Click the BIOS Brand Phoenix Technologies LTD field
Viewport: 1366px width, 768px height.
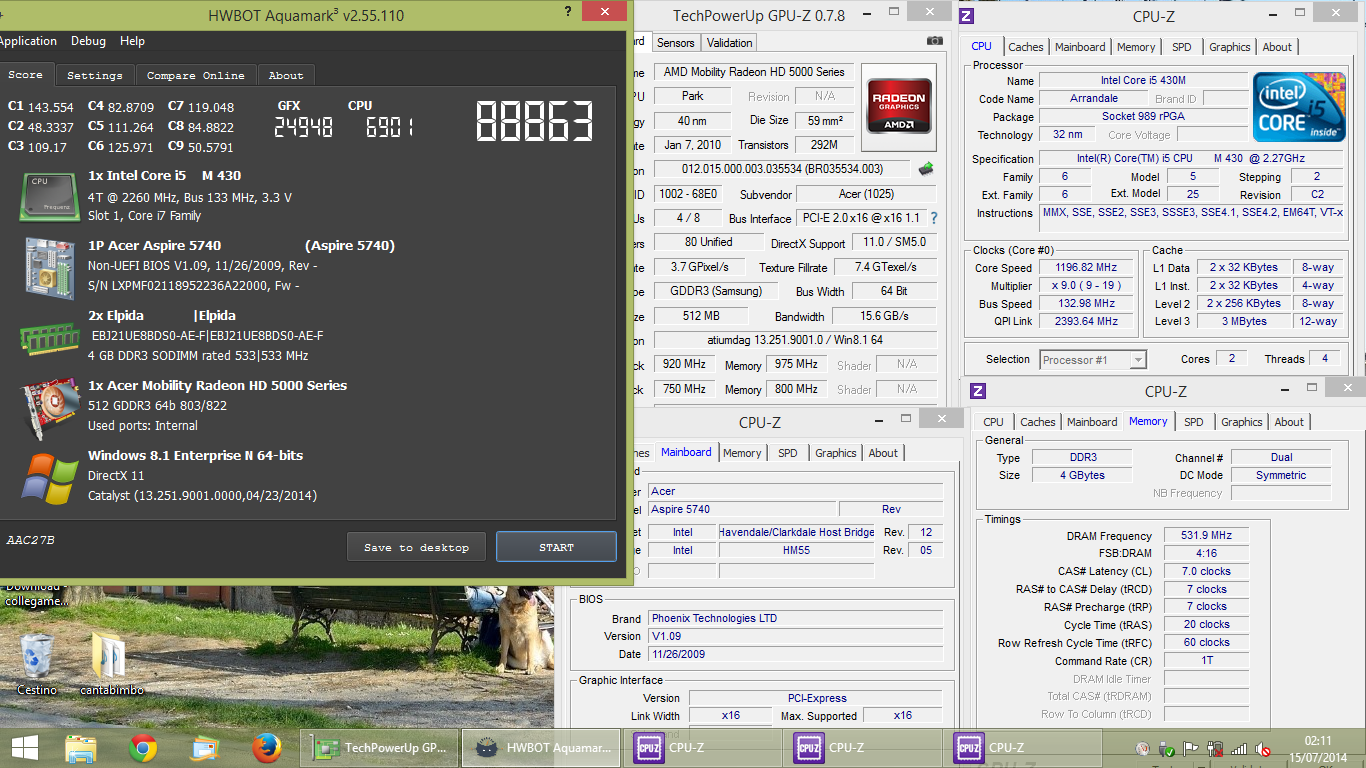point(795,618)
